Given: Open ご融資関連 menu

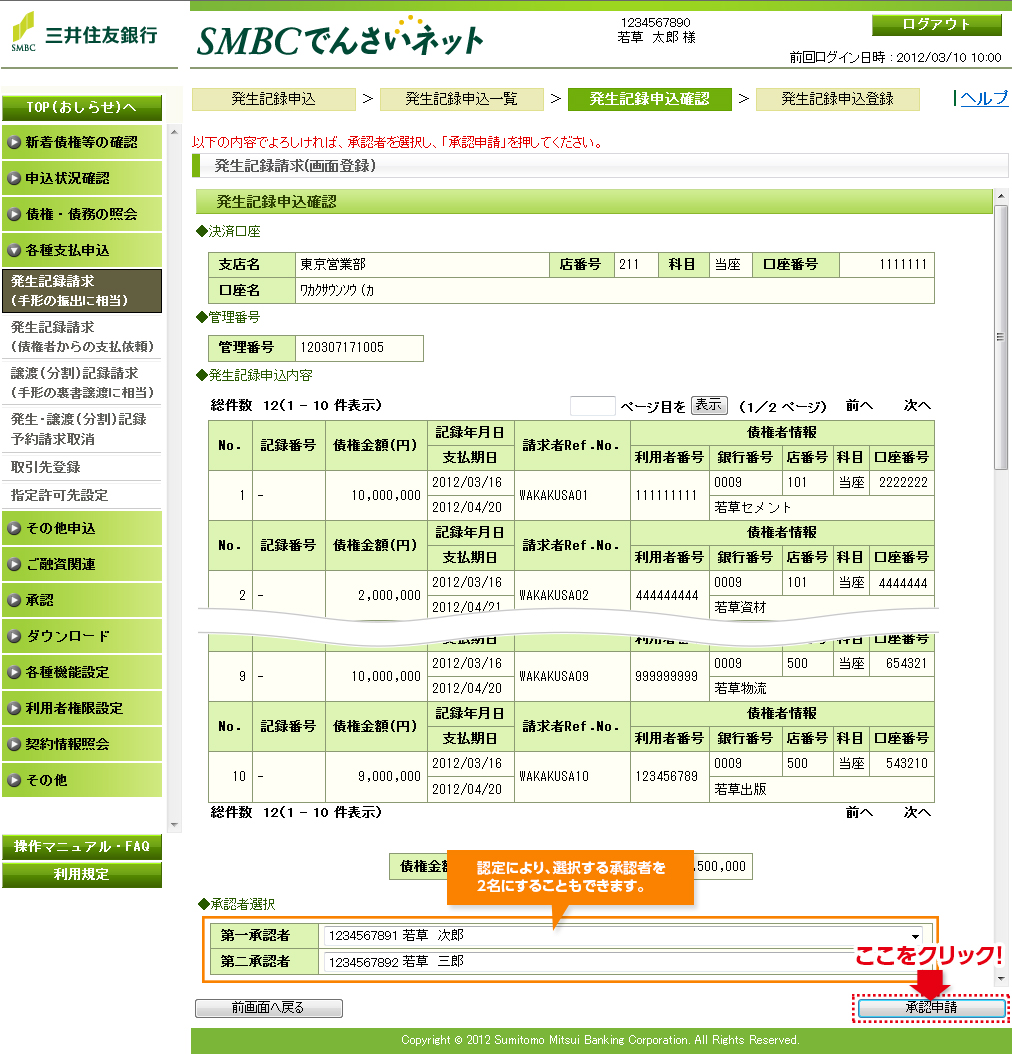Looking at the screenshot, I should [82, 564].
